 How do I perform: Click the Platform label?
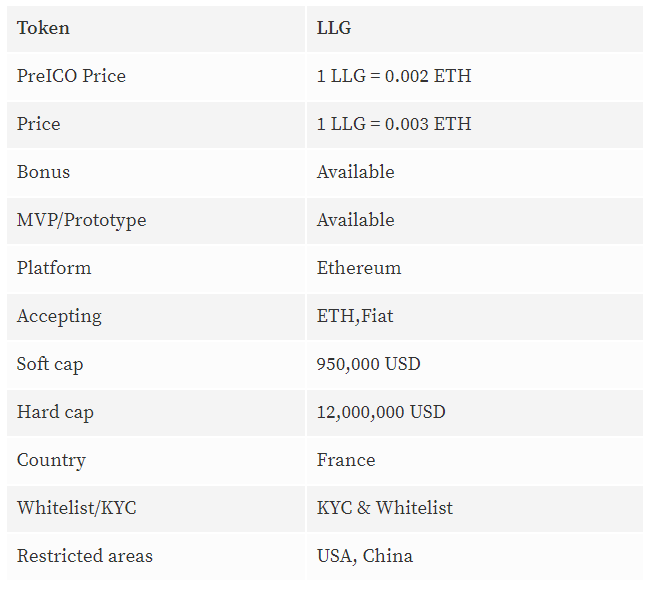(54, 268)
